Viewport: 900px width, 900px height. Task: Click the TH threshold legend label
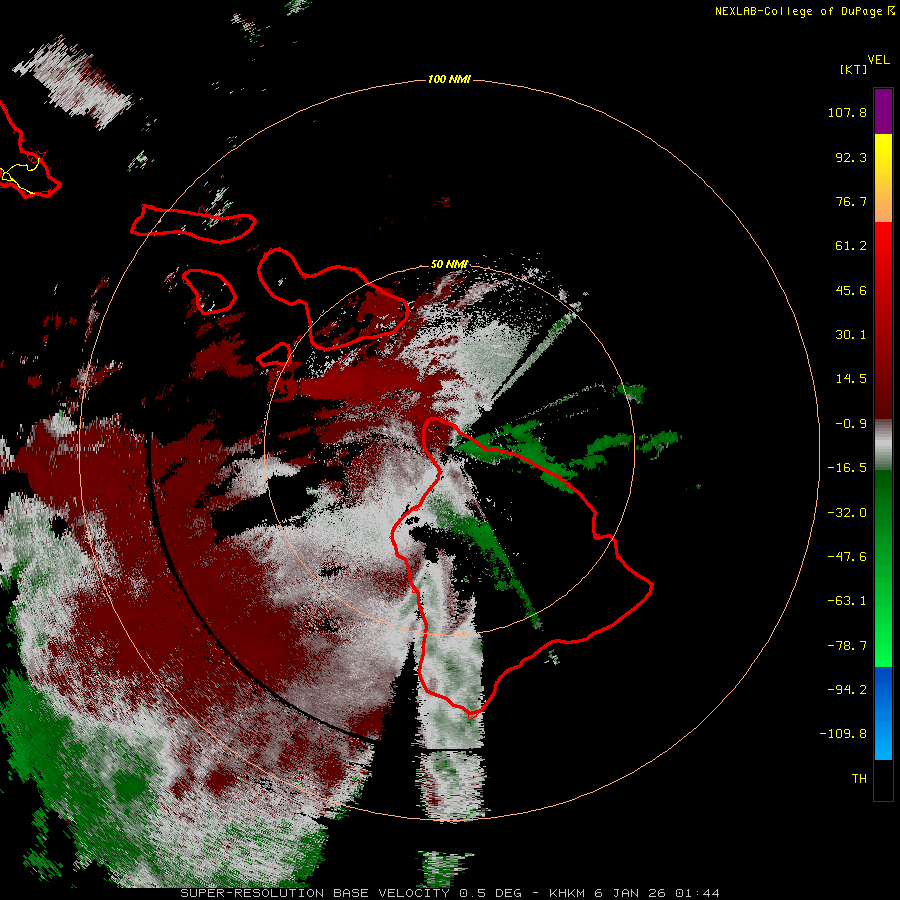(x=859, y=778)
